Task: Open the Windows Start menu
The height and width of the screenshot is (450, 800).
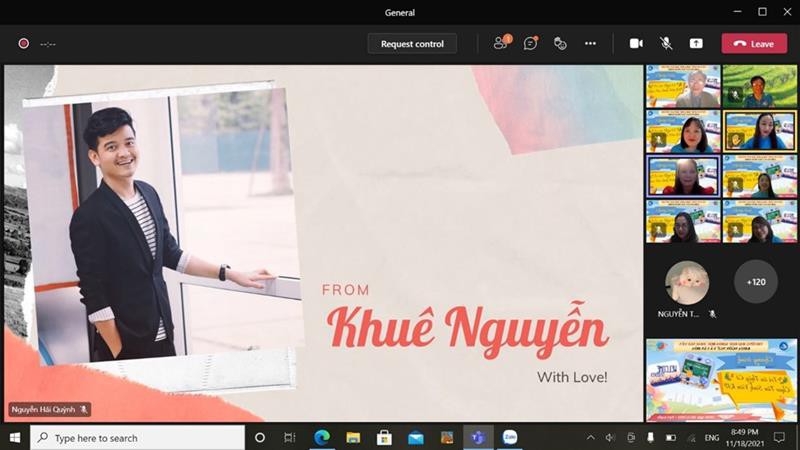Action: [x=14, y=438]
